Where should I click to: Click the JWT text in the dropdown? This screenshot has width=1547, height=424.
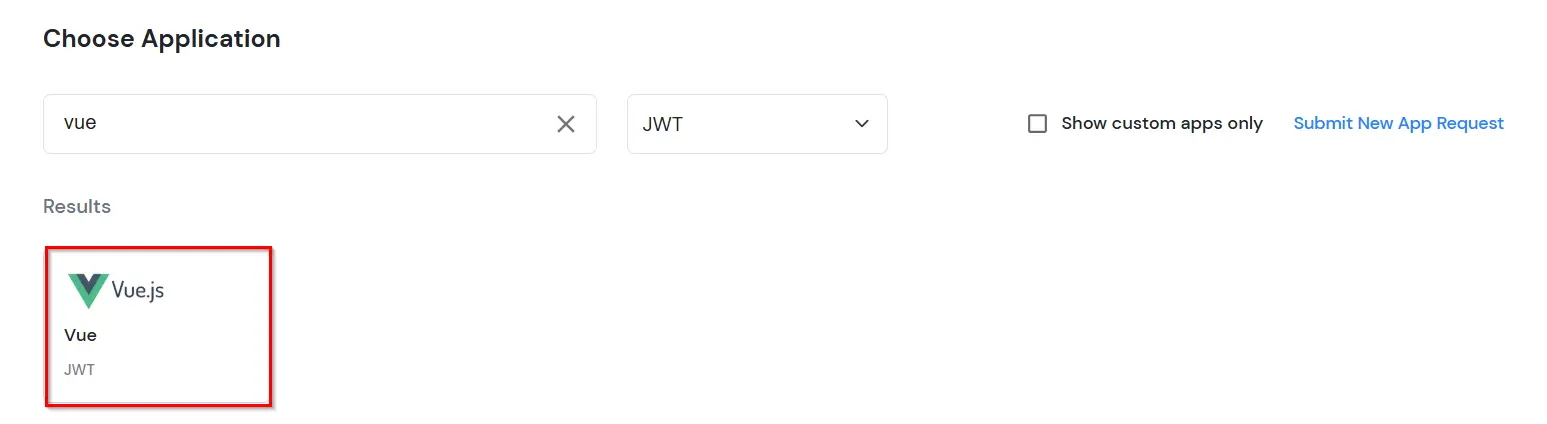coord(663,124)
